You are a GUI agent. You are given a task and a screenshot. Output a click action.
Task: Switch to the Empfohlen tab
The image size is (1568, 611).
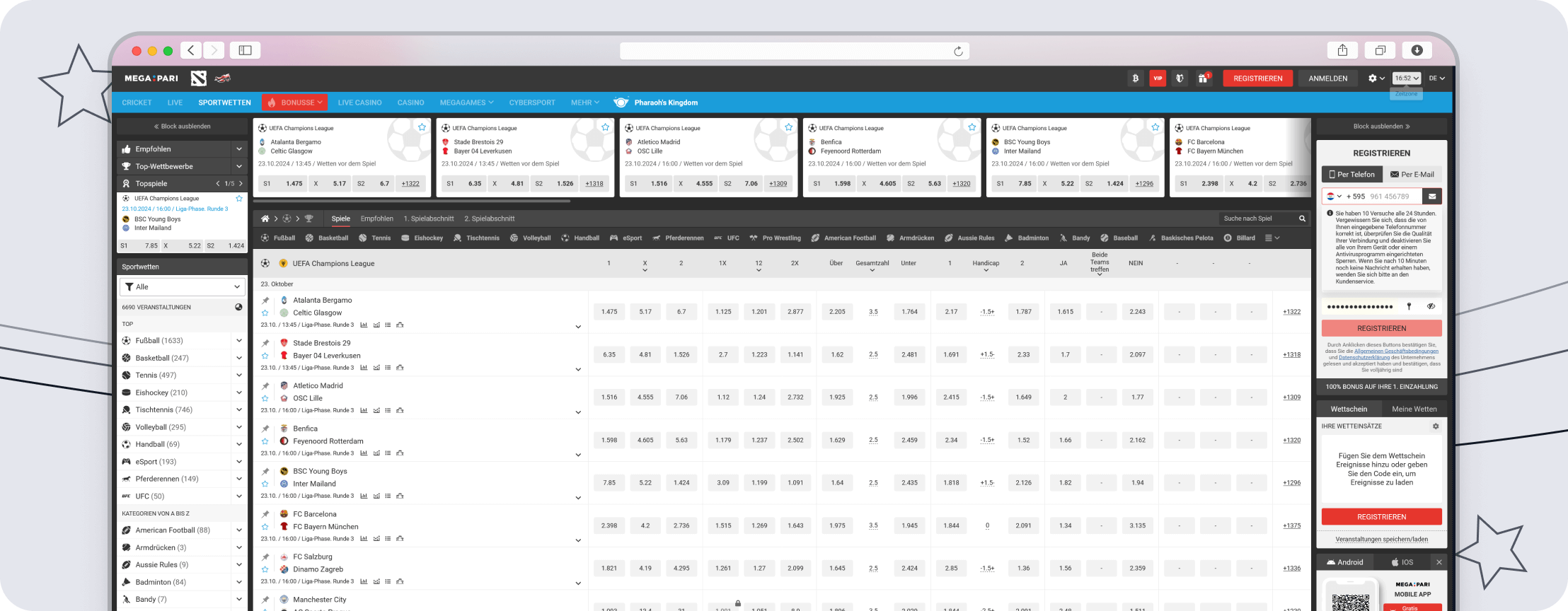(x=376, y=219)
